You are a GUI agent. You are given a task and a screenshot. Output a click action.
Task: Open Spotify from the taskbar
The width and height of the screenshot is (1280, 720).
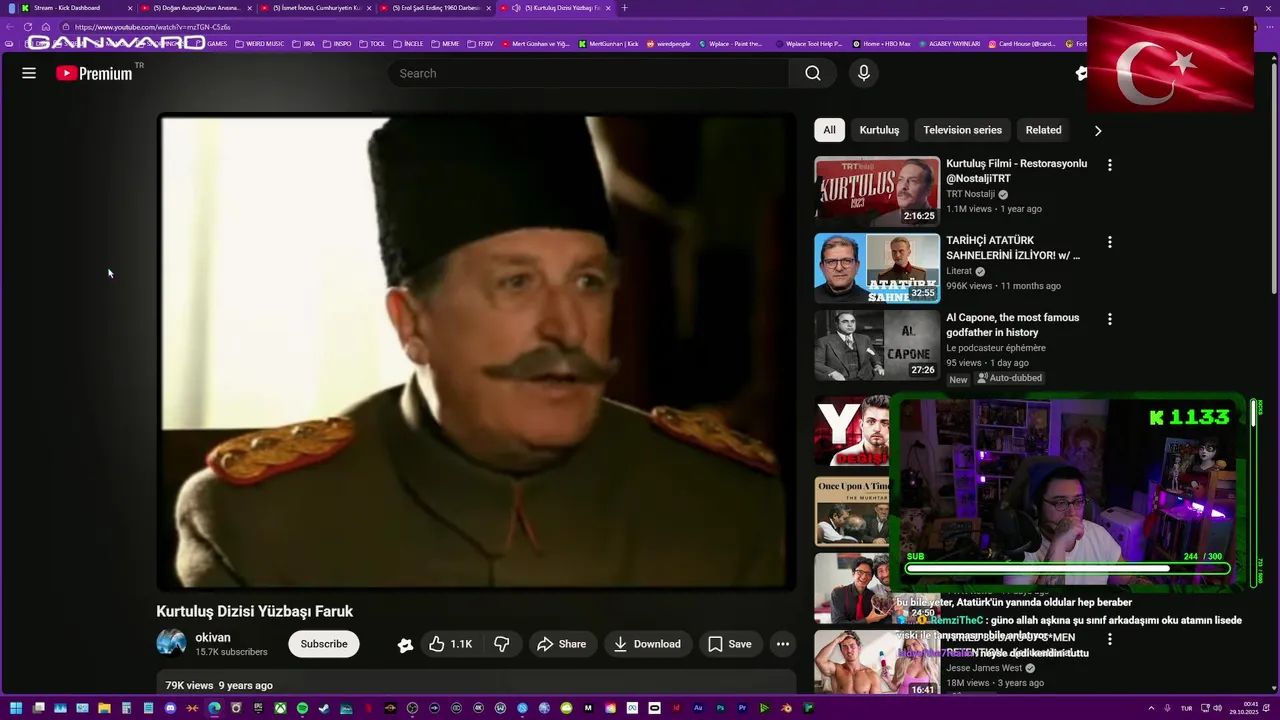pyautogui.click(x=302, y=708)
